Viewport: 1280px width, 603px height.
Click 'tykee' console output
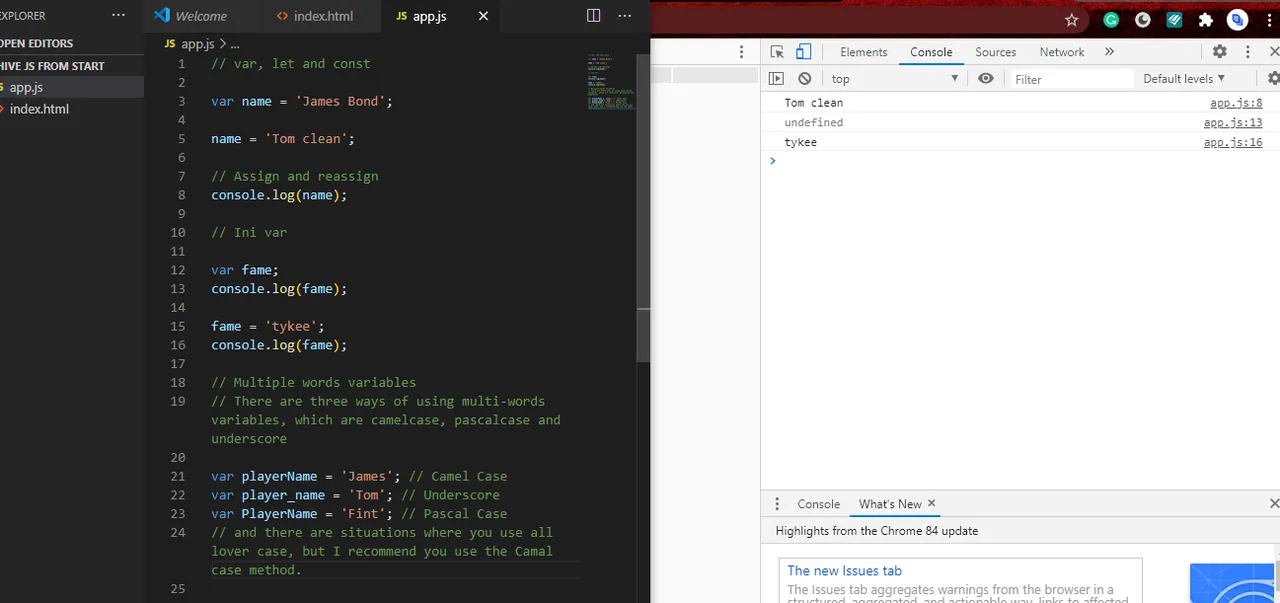[x=800, y=143]
